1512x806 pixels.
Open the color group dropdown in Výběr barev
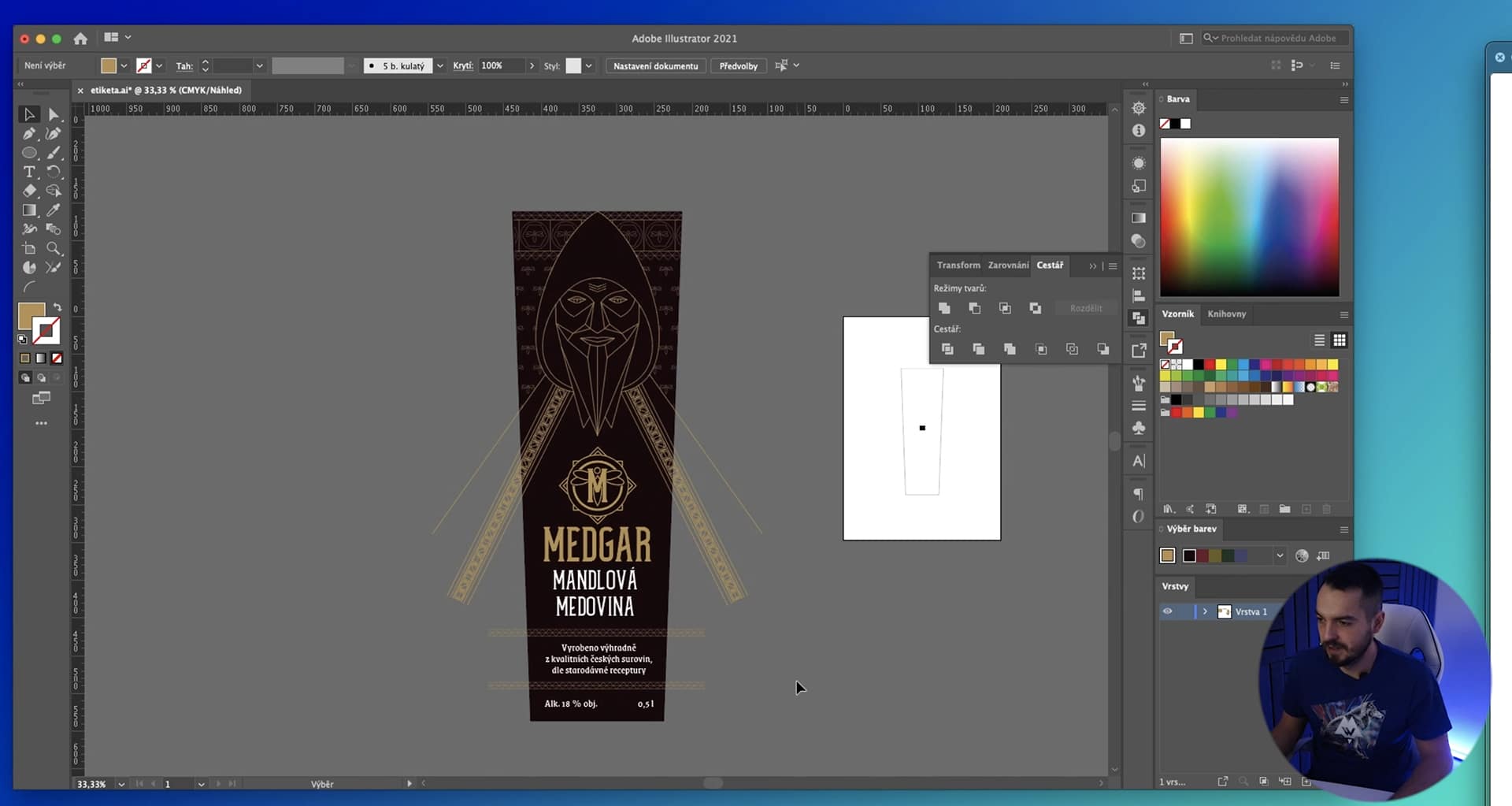(1280, 556)
